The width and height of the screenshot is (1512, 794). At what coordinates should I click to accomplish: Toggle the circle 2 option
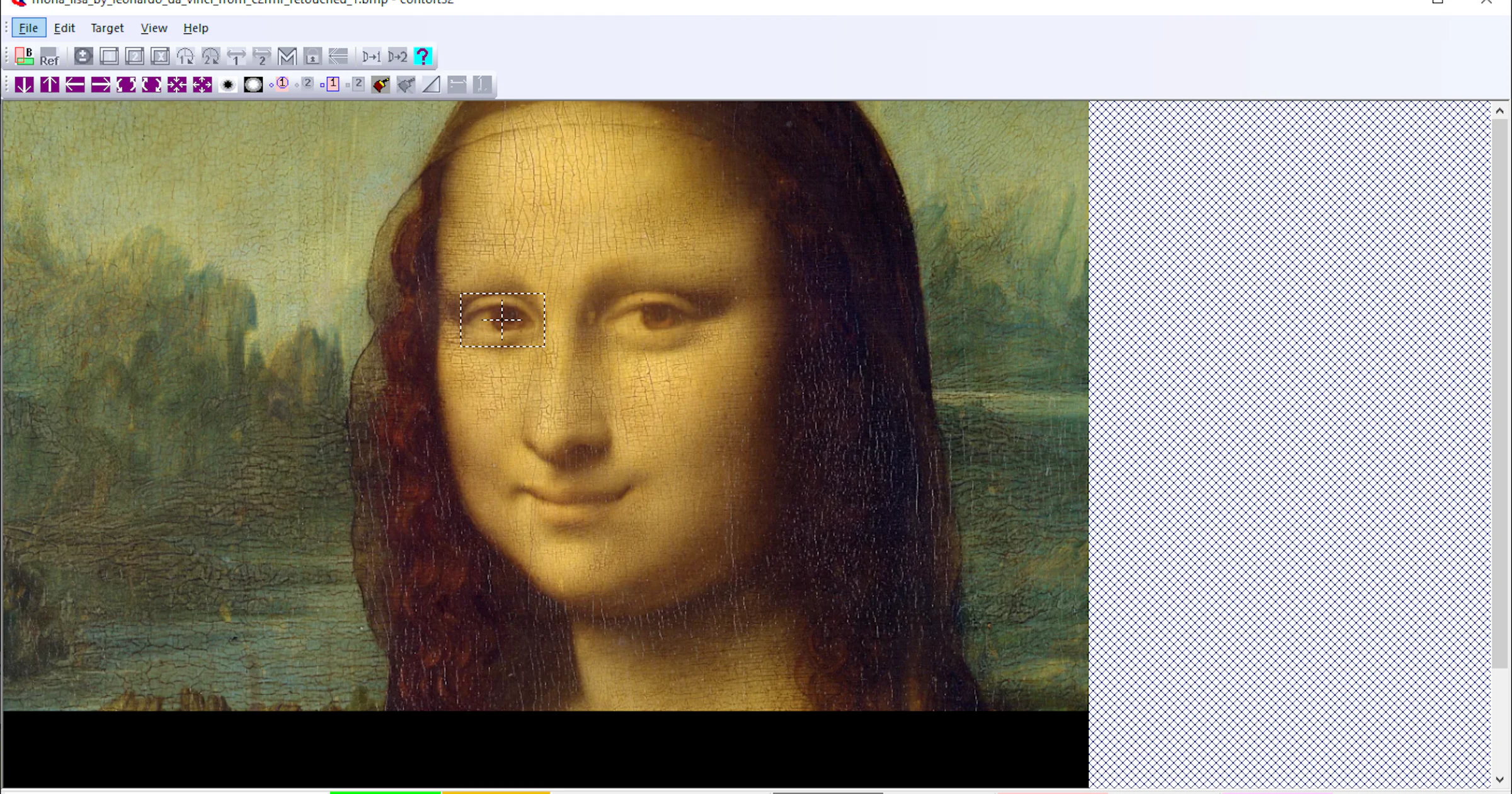(304, 84)
